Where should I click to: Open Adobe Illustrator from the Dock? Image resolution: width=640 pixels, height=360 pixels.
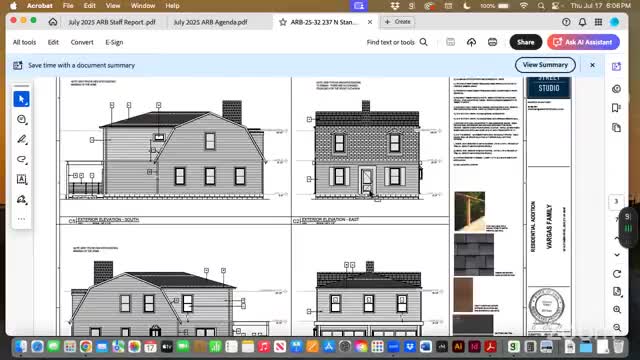pos(458,347)
